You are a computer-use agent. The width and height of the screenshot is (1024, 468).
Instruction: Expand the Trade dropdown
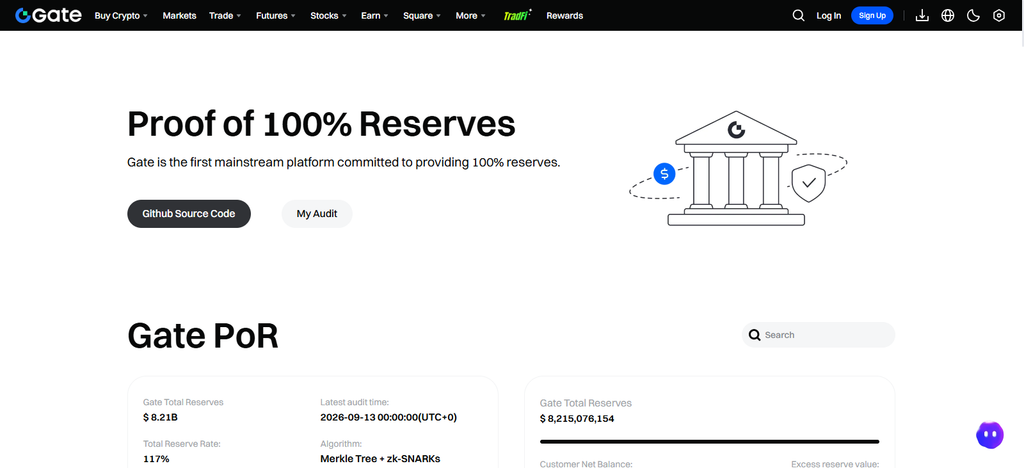tap(225, 16)
